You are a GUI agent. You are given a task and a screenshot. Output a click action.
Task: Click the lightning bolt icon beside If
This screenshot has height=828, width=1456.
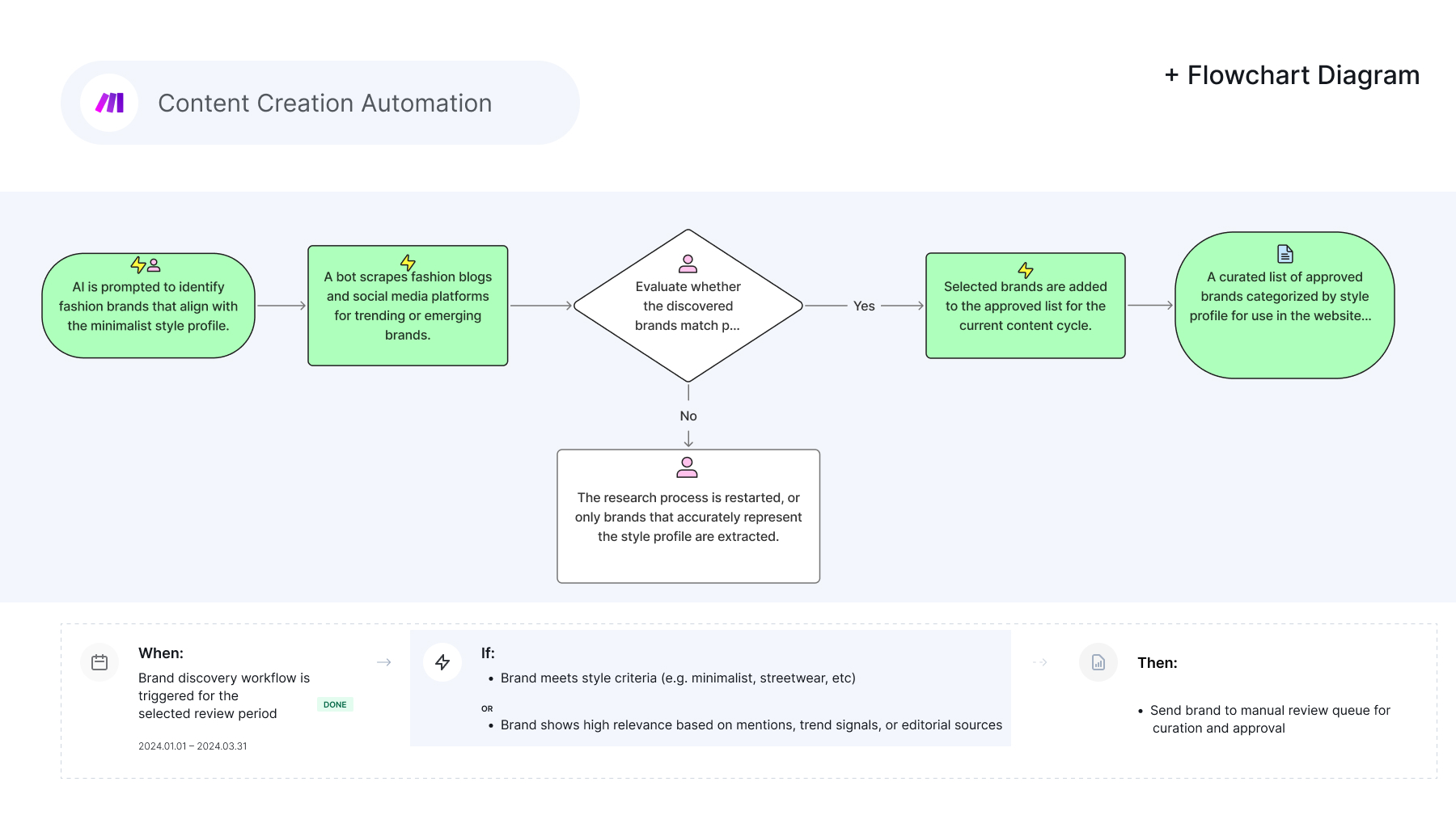click(442, 662)
